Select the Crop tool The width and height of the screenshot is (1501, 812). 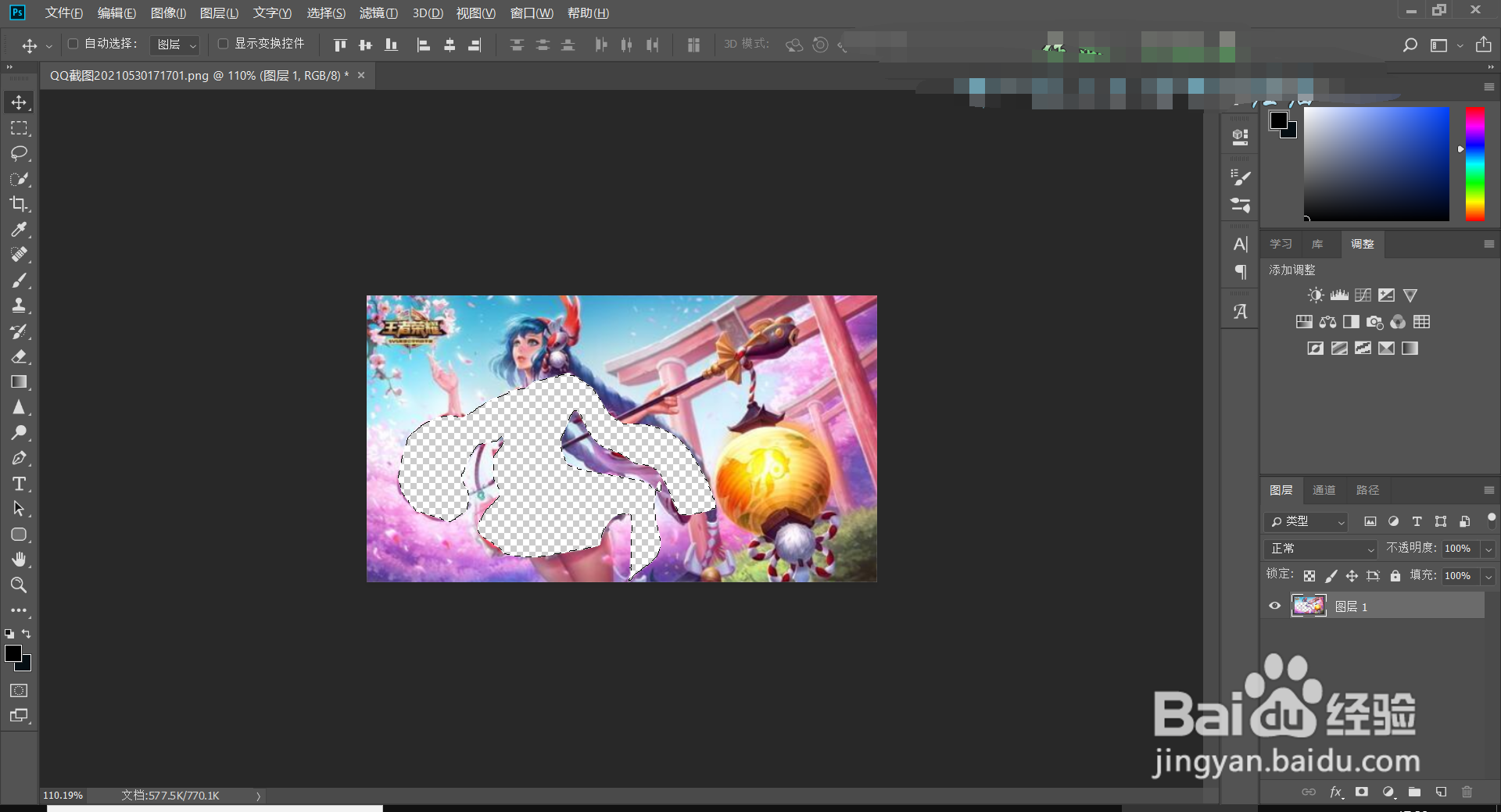coord(19,204)
